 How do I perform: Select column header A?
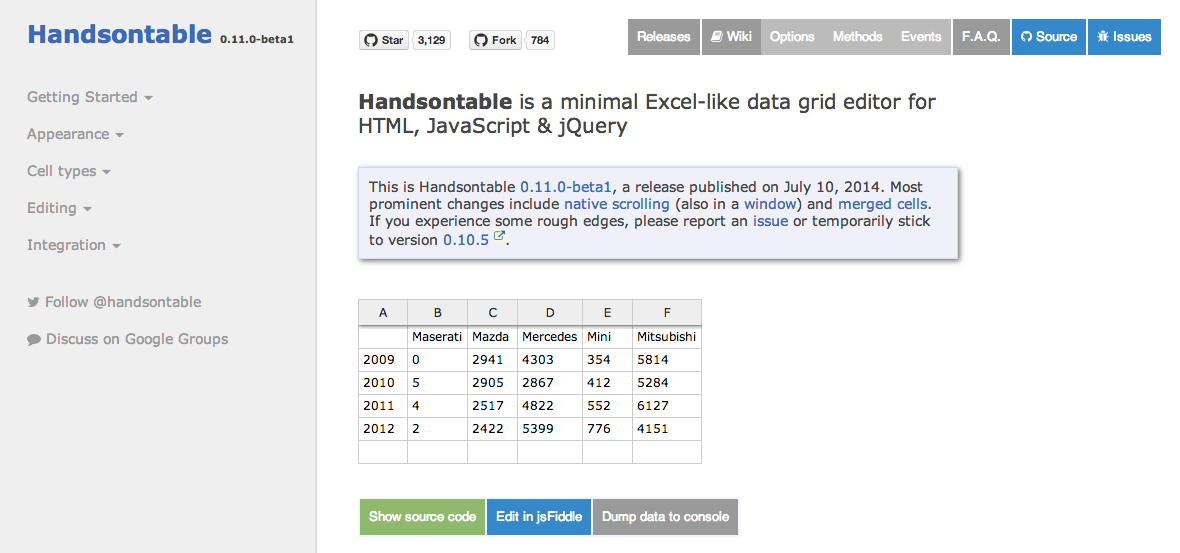coord(383,313)
